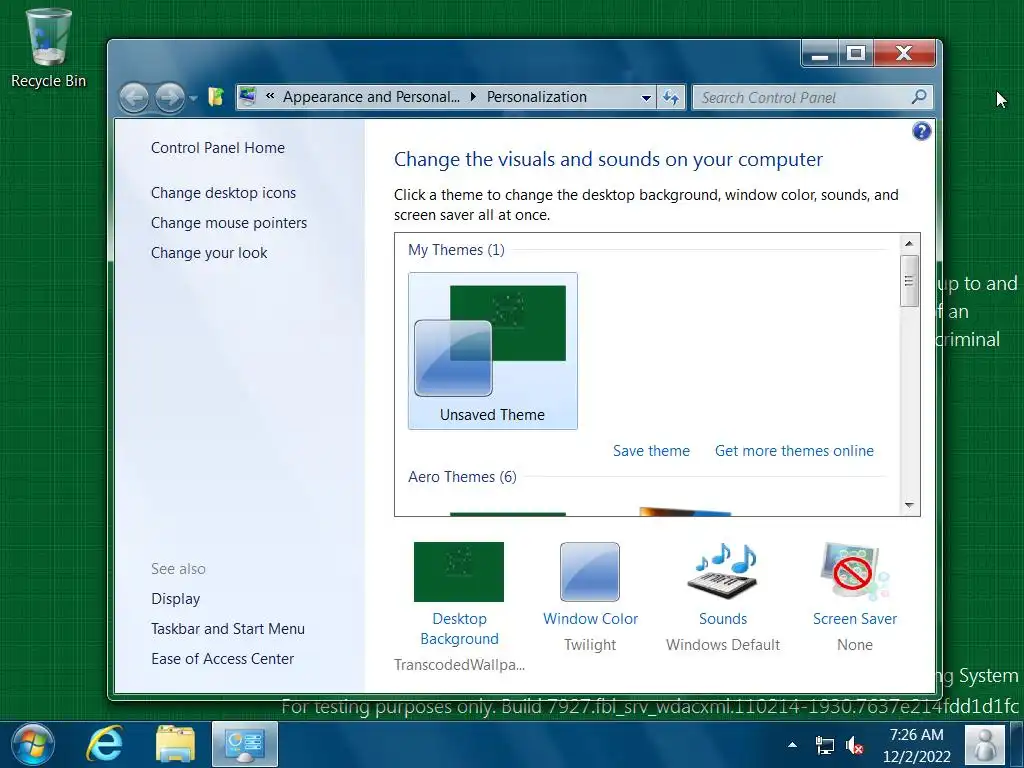The height and width of the screenshot is (768, 1024).
Task: Select the Unsaved Theme thumbnail
Action: (x=492, y=351)
